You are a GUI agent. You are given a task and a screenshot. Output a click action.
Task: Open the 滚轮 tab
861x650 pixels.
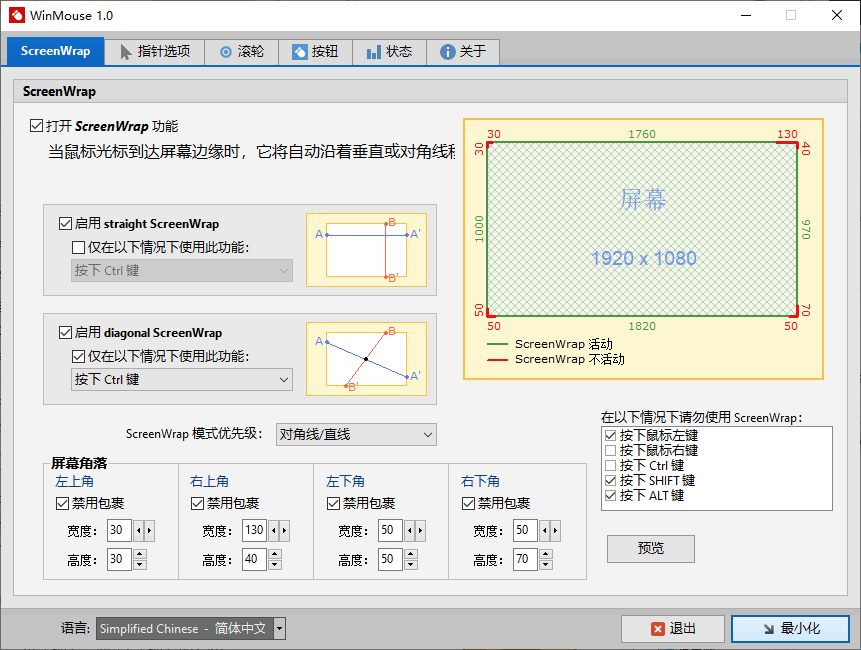242,52
